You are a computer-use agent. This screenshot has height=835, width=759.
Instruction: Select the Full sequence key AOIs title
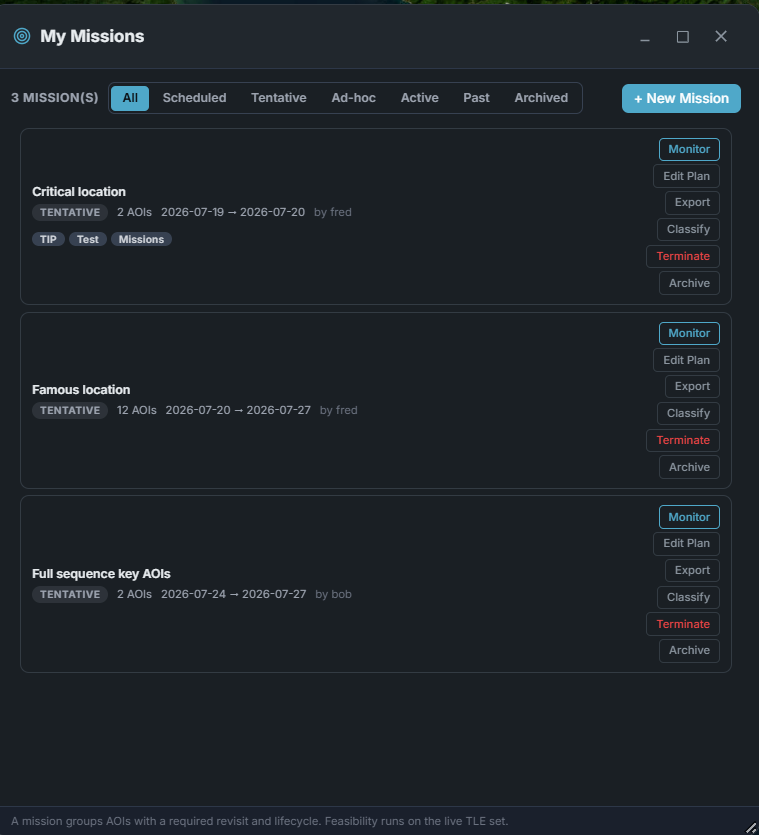click(x=101, y=574)
